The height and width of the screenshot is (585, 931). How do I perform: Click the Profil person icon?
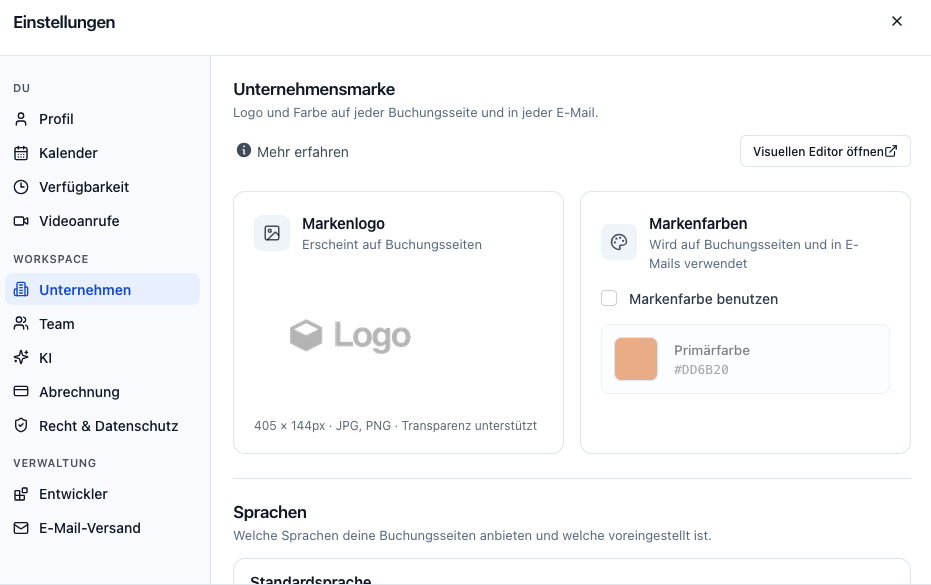point(21,119)
